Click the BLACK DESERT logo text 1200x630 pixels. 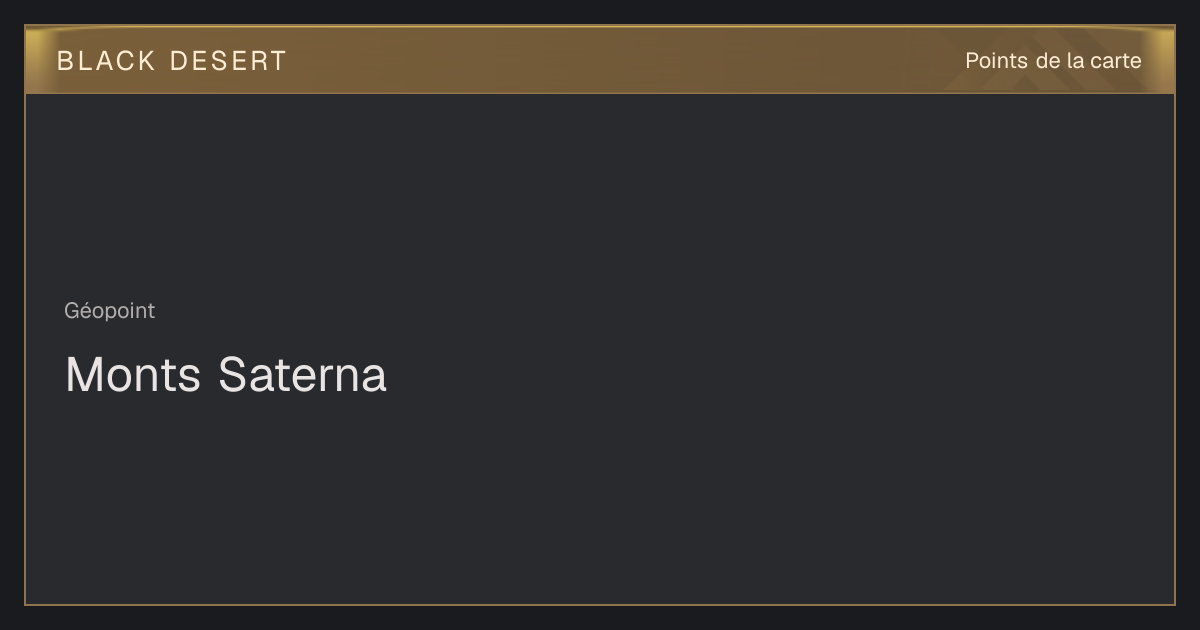(x=171, y=61)
